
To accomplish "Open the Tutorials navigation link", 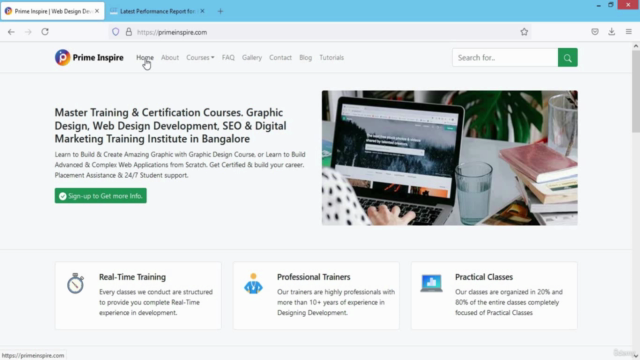I will coord(331,58).
